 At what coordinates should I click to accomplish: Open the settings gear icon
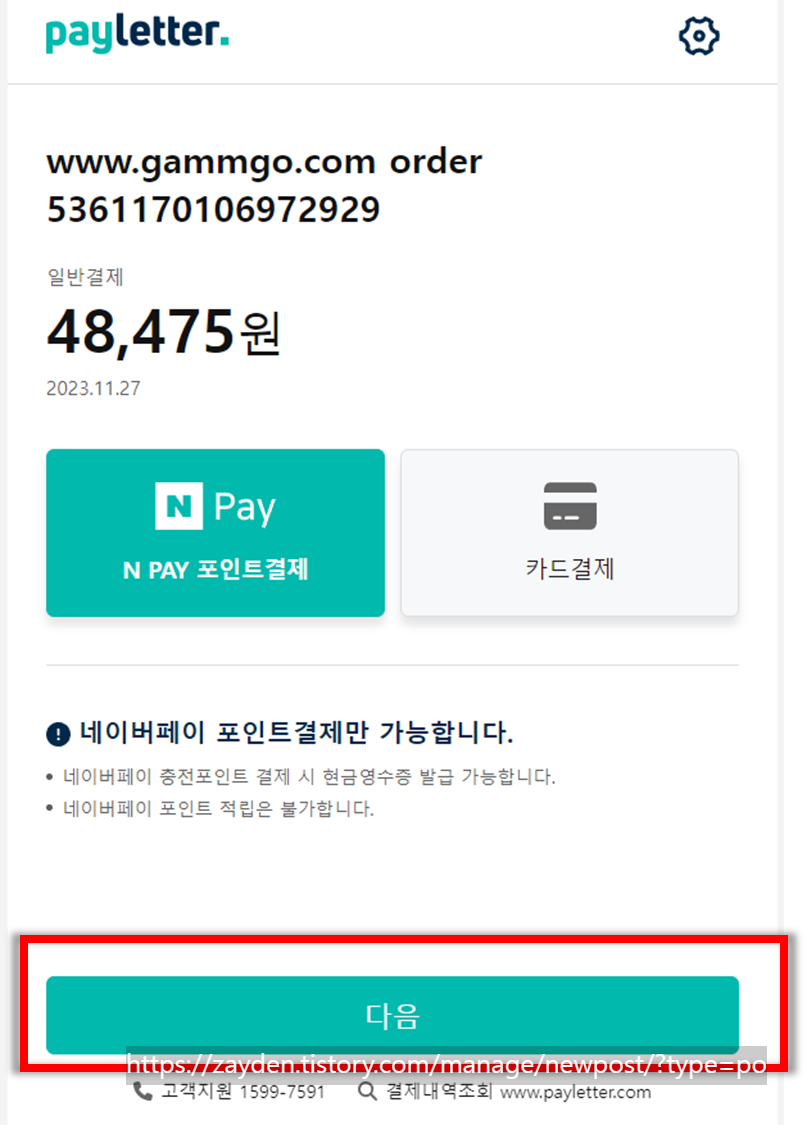pyautogui.click(x=699, y=36)
